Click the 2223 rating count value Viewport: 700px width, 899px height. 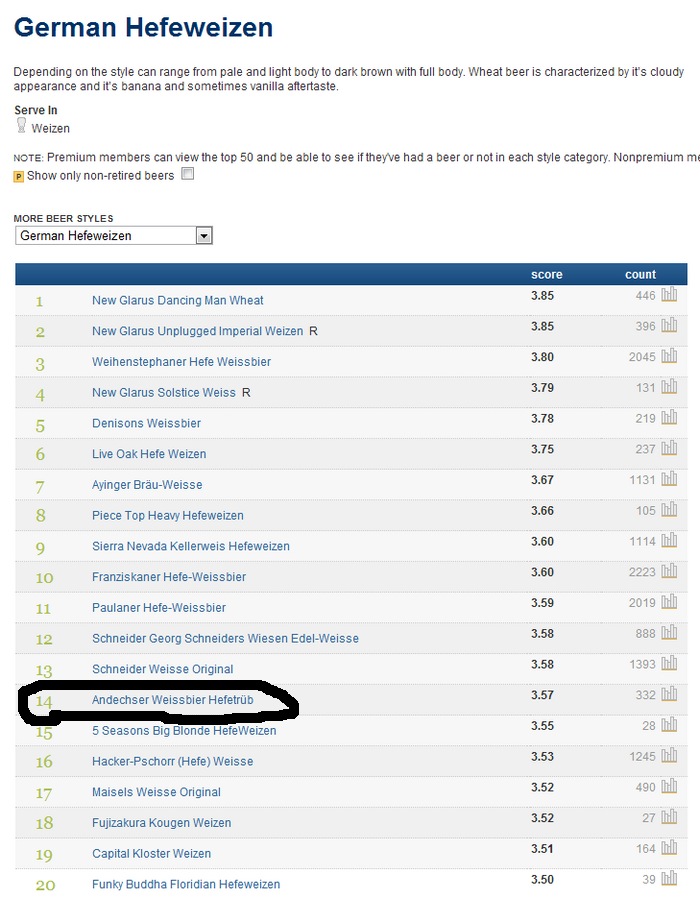coord(642,572)
